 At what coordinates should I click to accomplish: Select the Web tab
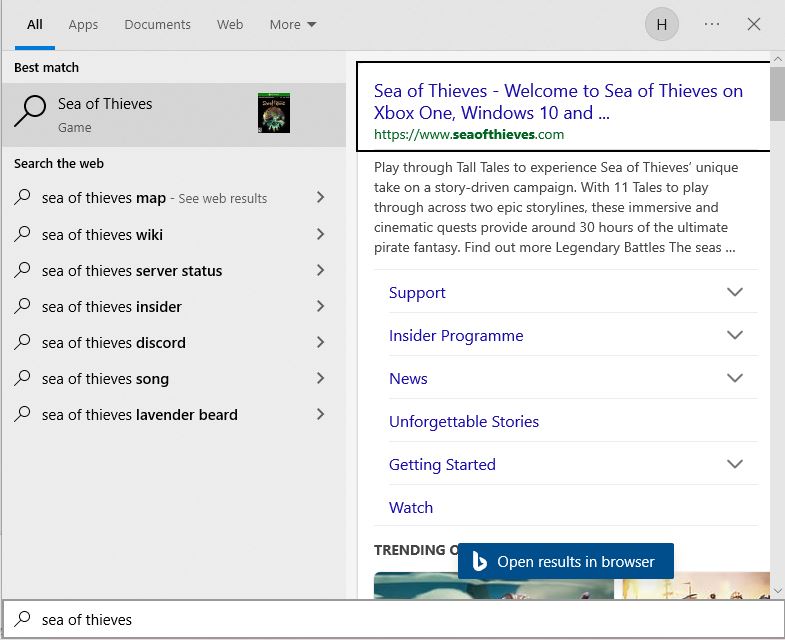coord(230,24)
